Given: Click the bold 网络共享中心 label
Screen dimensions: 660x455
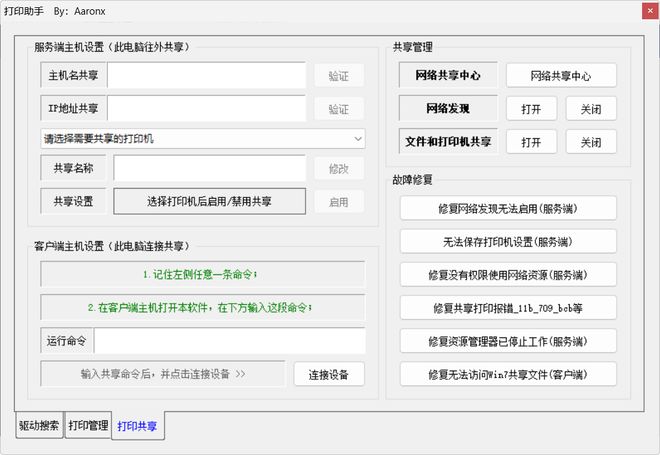Looking at the screenshot, I should 448,75.
